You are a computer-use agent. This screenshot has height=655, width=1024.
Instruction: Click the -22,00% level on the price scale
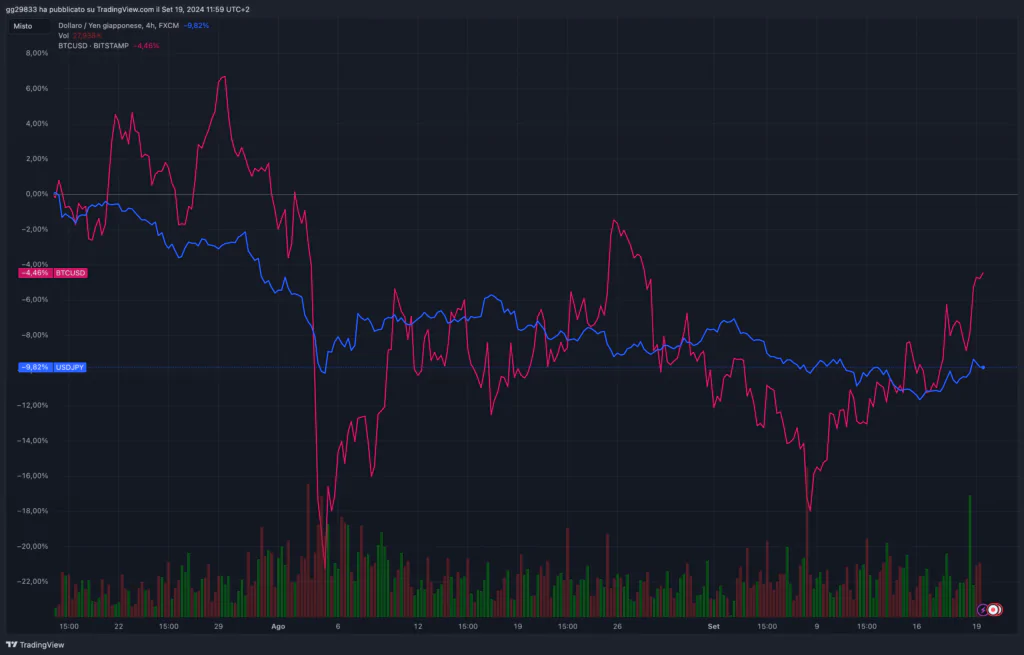click(x=34, y=581)
